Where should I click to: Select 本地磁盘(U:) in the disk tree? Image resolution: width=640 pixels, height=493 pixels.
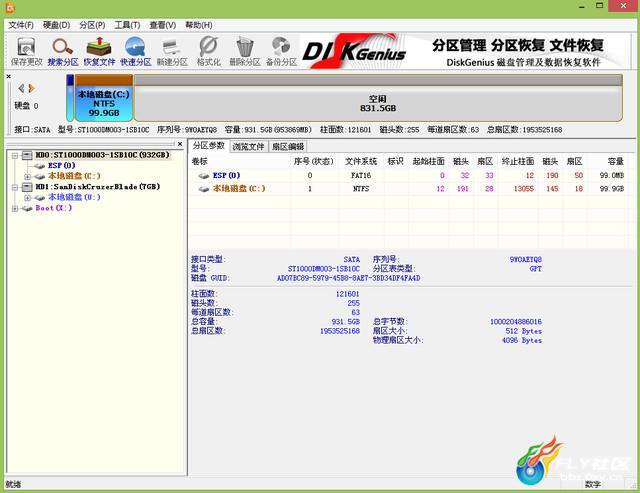(x=74, y=198)
